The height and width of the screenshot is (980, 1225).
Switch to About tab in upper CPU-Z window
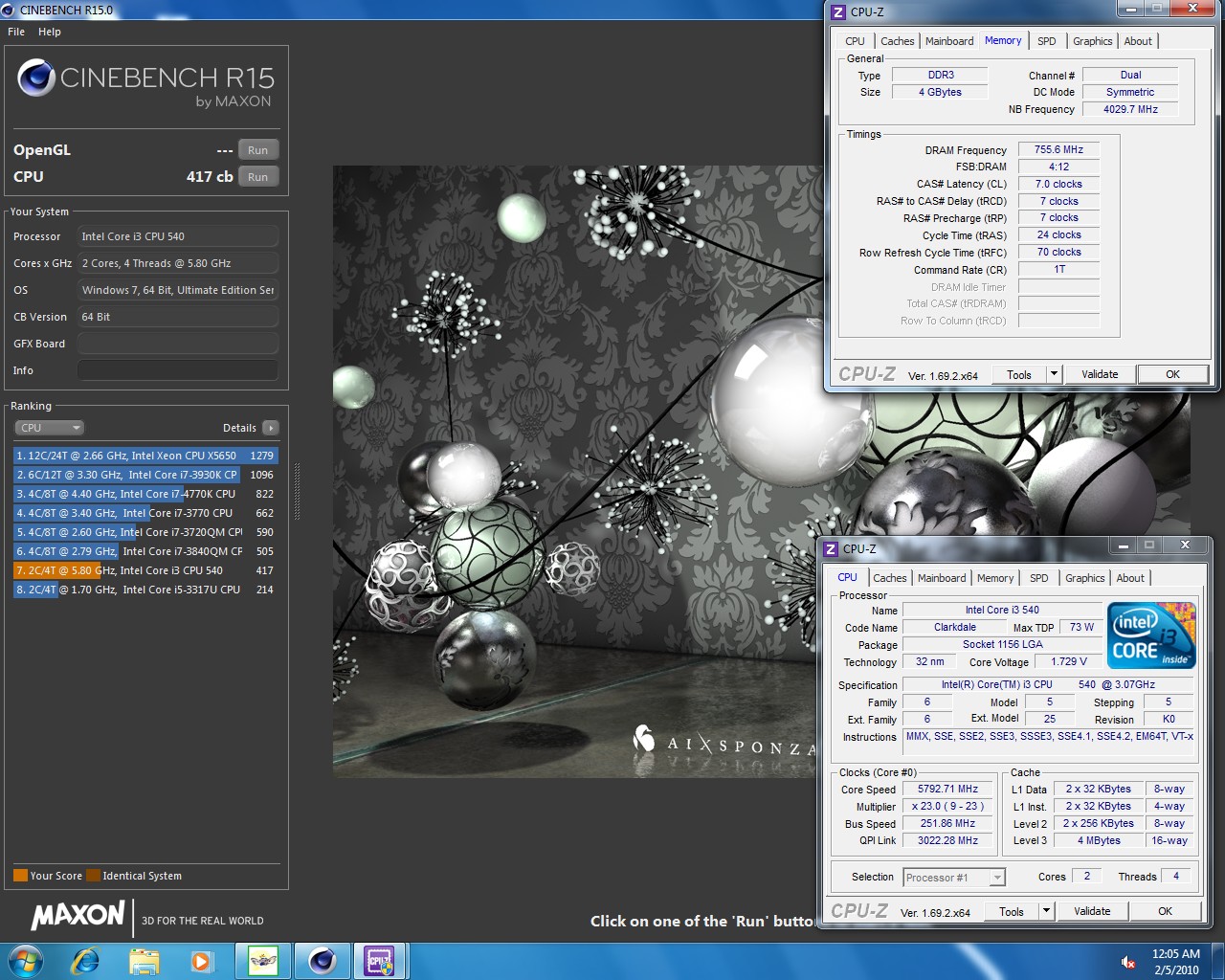coord(1138,41)
